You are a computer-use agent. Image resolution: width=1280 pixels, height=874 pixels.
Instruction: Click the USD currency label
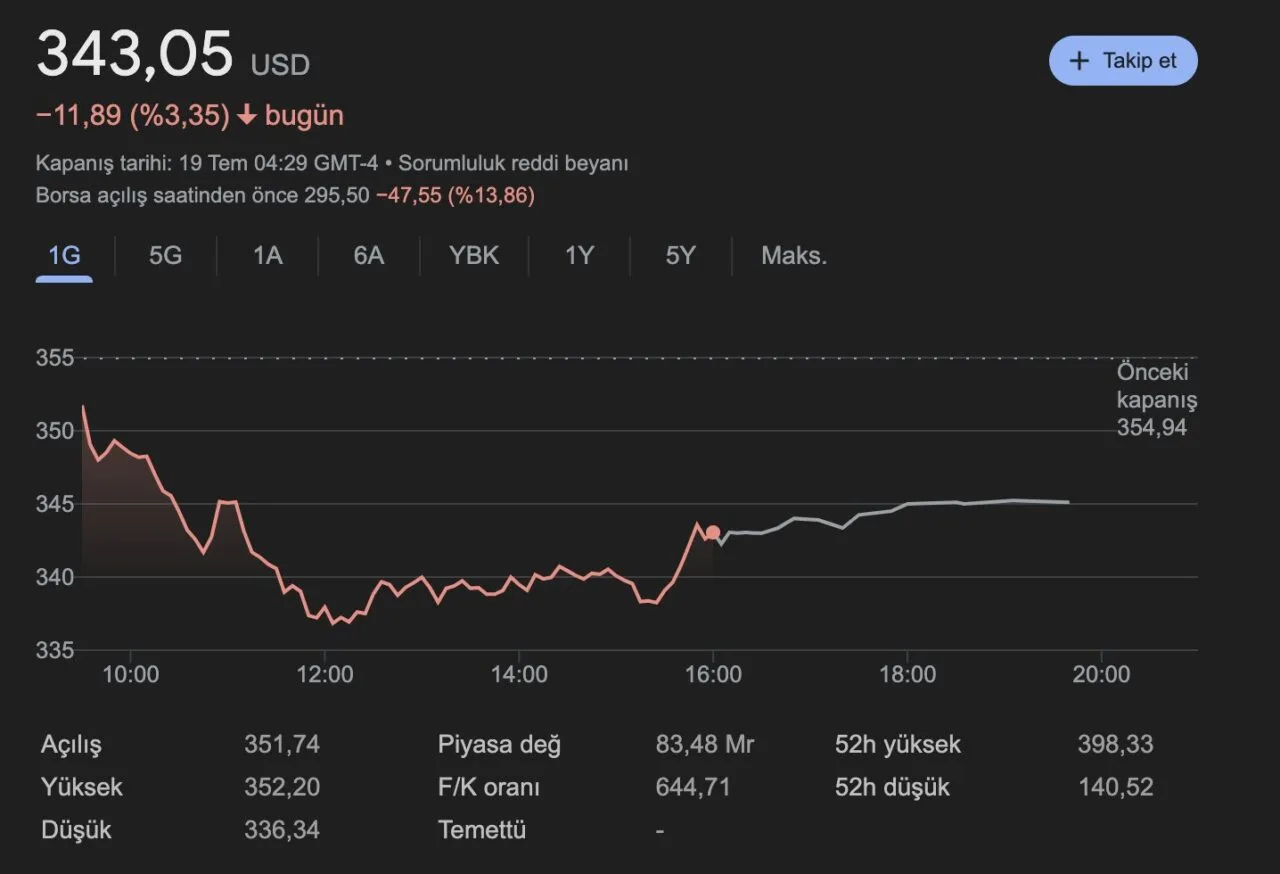280,66
